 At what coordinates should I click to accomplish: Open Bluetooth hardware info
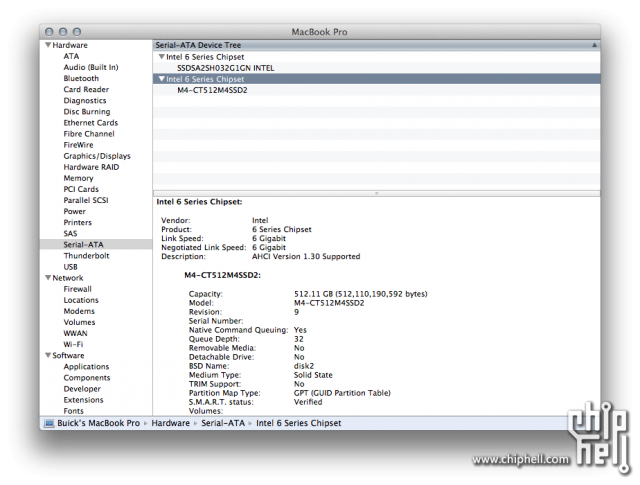pos(81,78)
